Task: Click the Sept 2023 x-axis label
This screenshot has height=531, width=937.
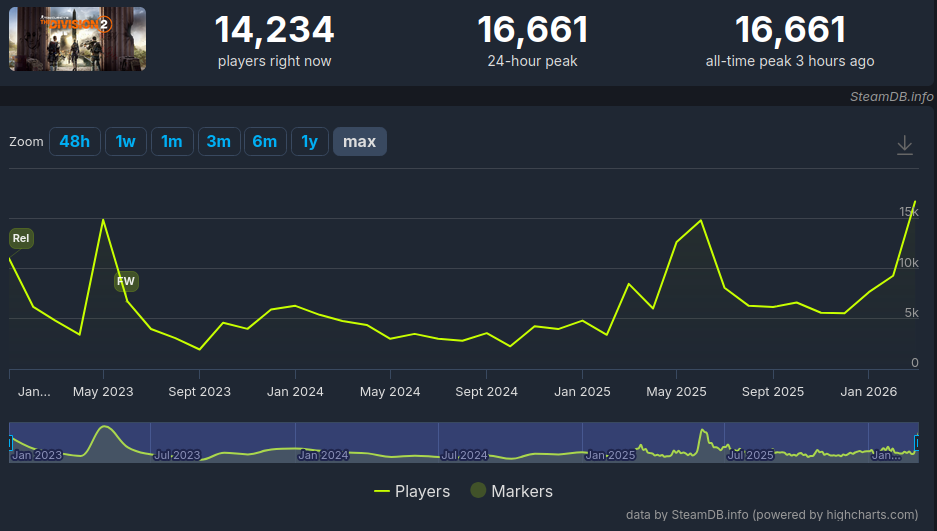Action: 200,392
